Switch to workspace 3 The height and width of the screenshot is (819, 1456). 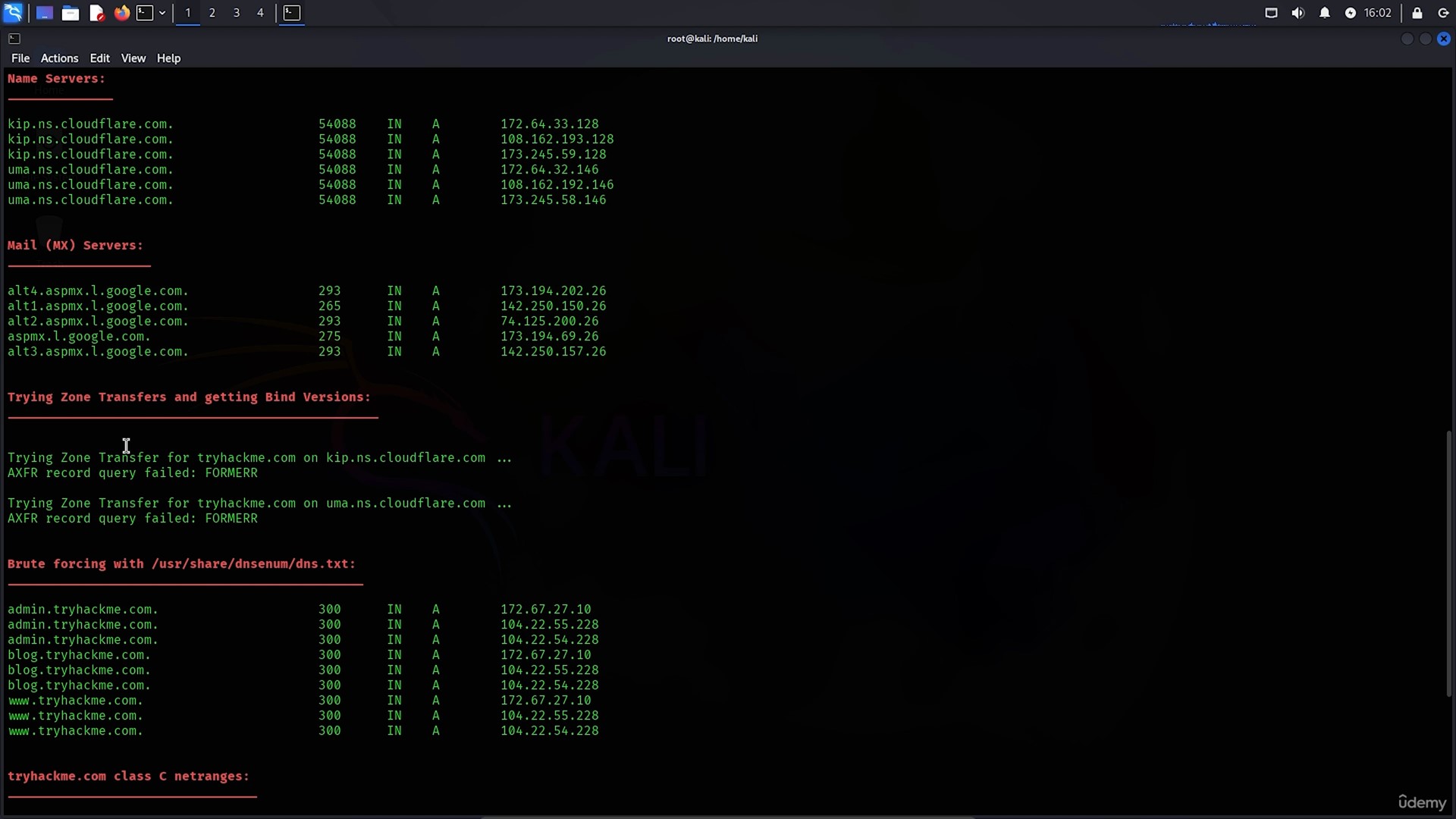click(237, 13)
